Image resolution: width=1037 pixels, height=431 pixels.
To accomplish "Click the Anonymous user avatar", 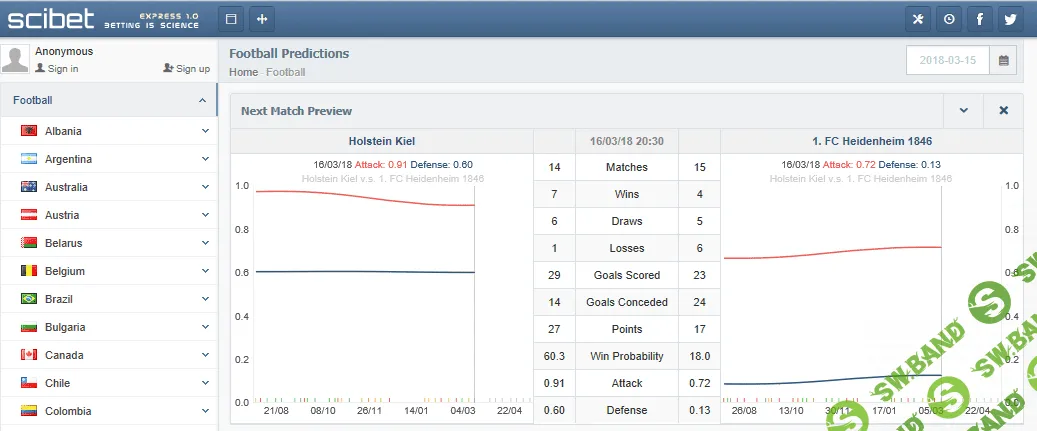I will (x=15, y=60).
